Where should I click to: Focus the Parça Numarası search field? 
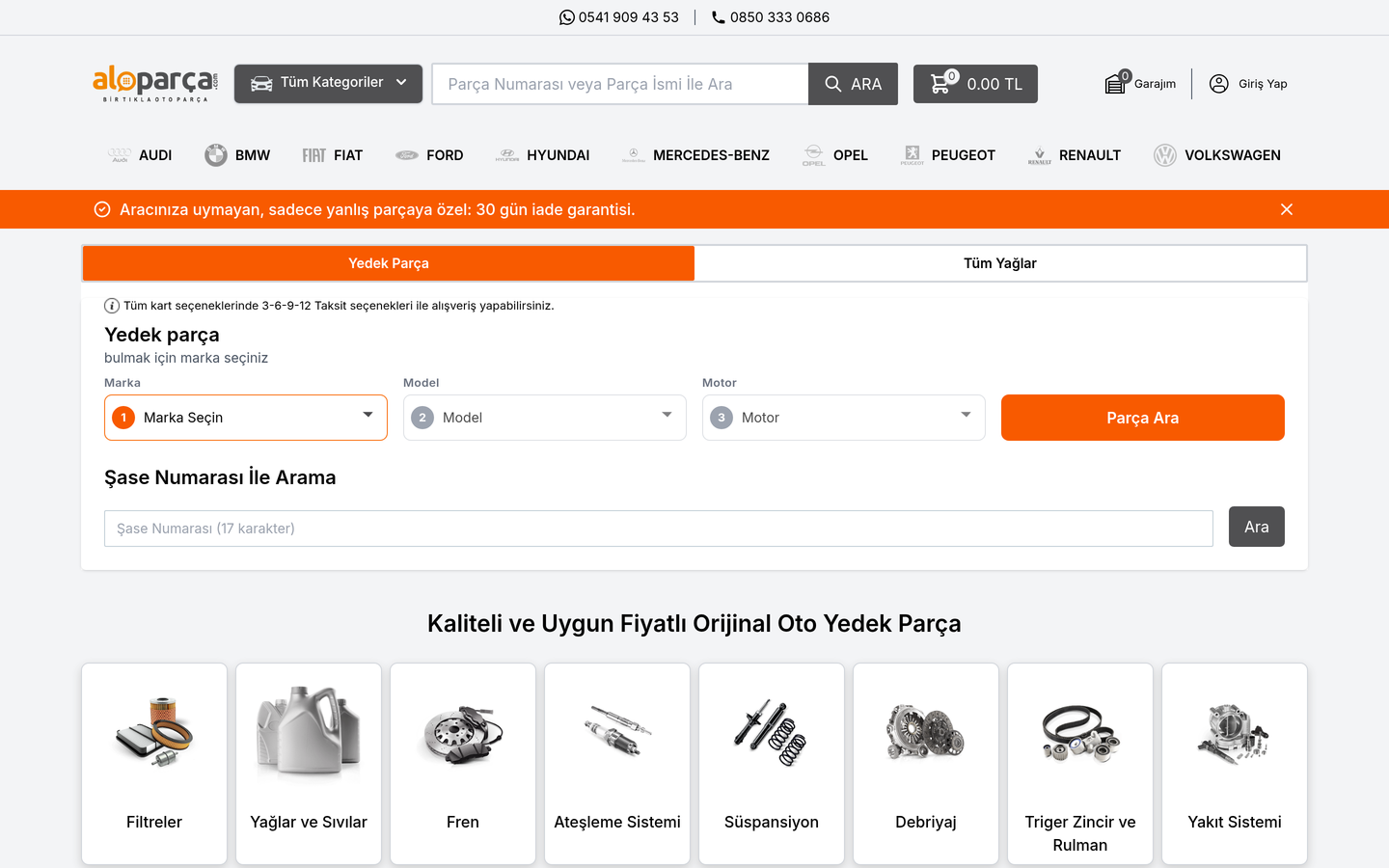(x=620, y=84)
